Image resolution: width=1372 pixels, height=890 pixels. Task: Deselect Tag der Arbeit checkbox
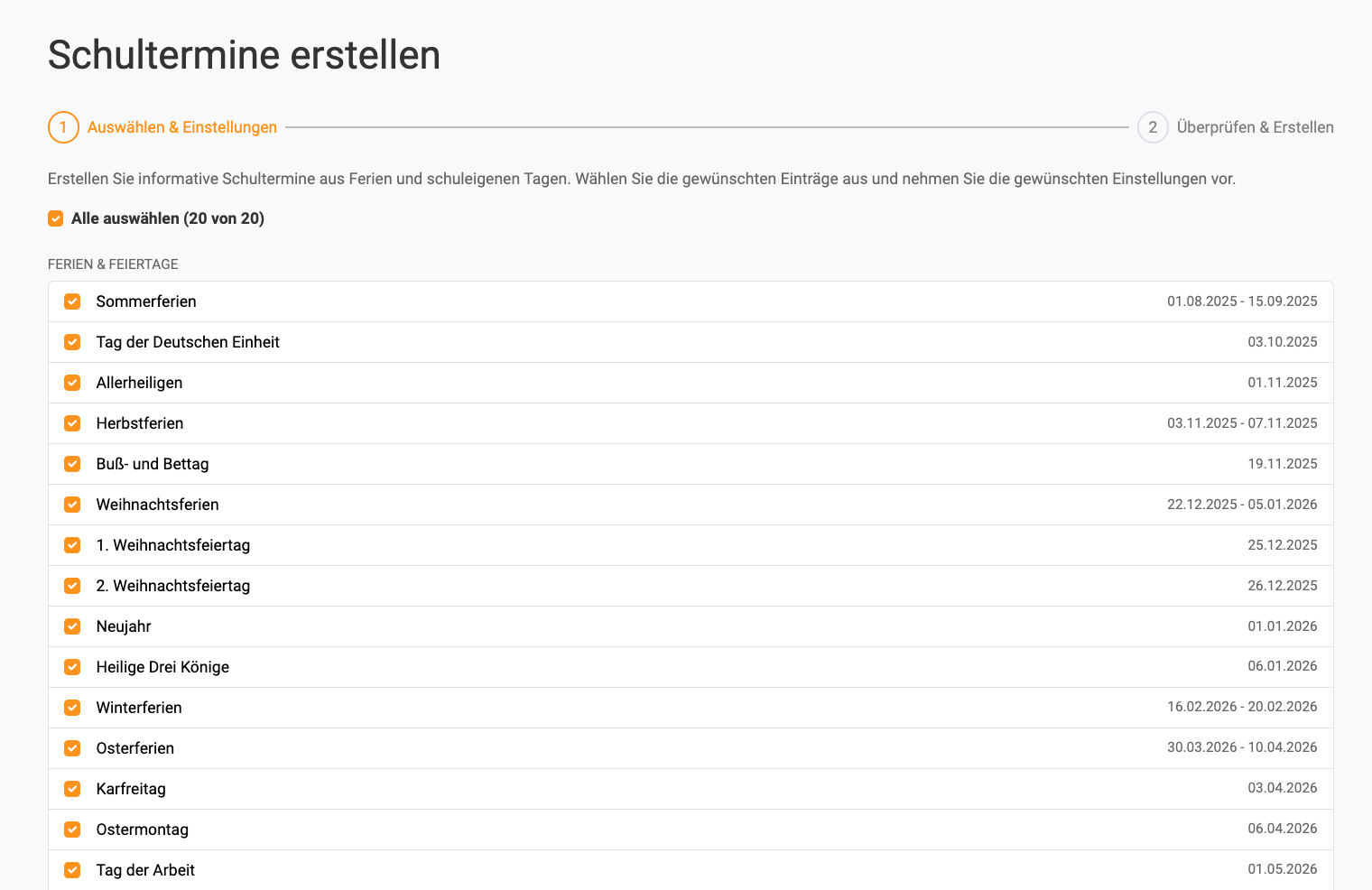(72, 870)
